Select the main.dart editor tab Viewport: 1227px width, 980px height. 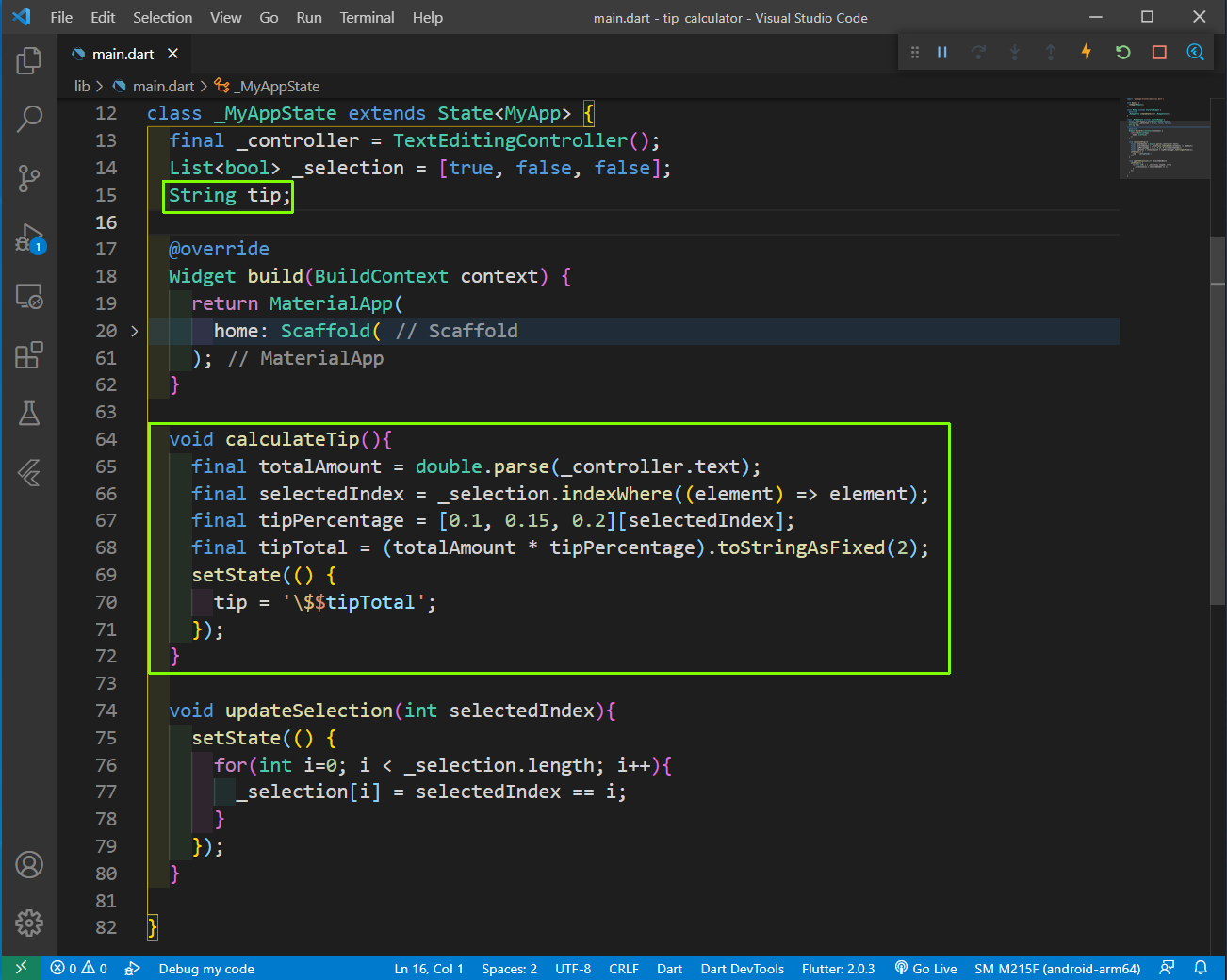click(x=123, y=54)
